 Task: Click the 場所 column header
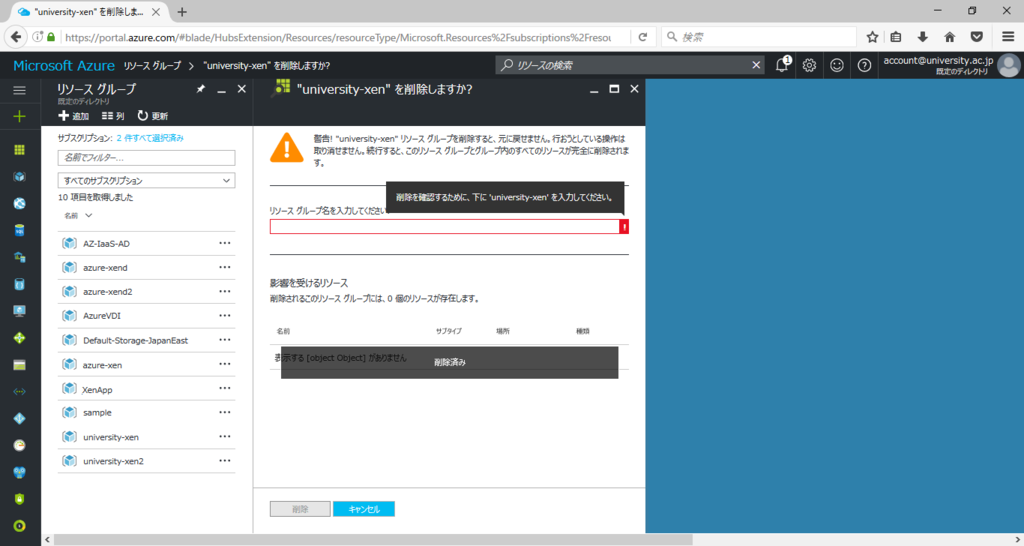click(503, 331)
